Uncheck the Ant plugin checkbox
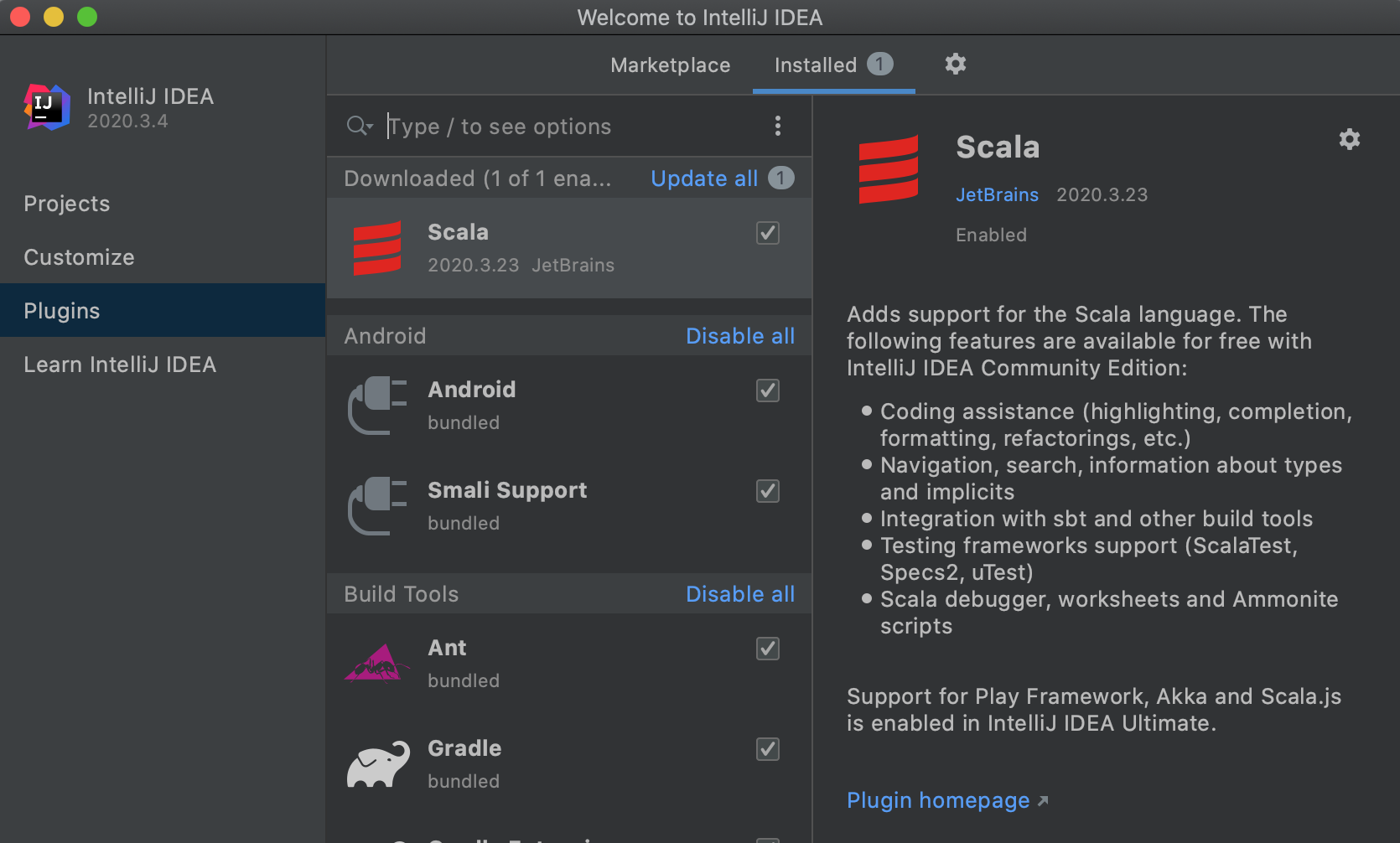Viewport: 1400px width, 843px height. pyautogui.click(x=768, y=649)
